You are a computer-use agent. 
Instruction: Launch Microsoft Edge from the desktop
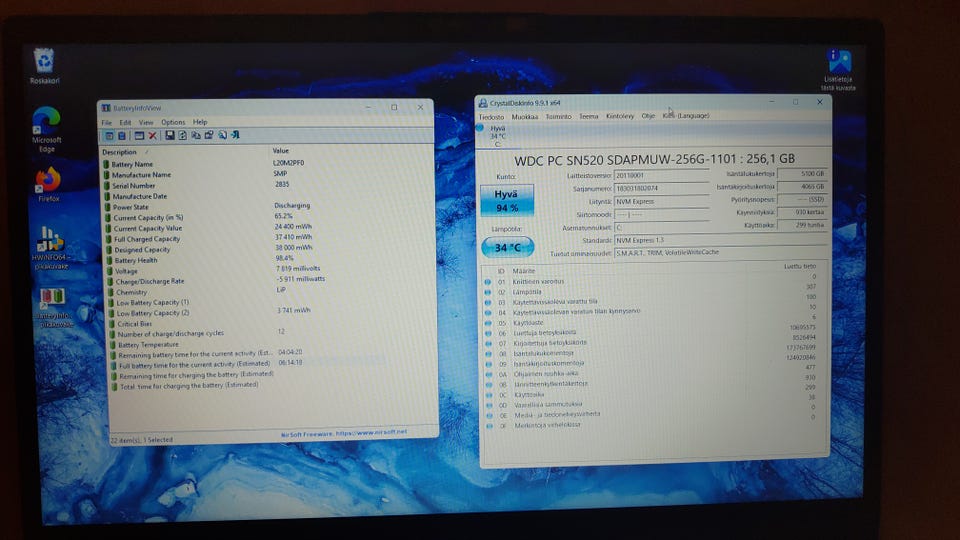pos(47,129)
